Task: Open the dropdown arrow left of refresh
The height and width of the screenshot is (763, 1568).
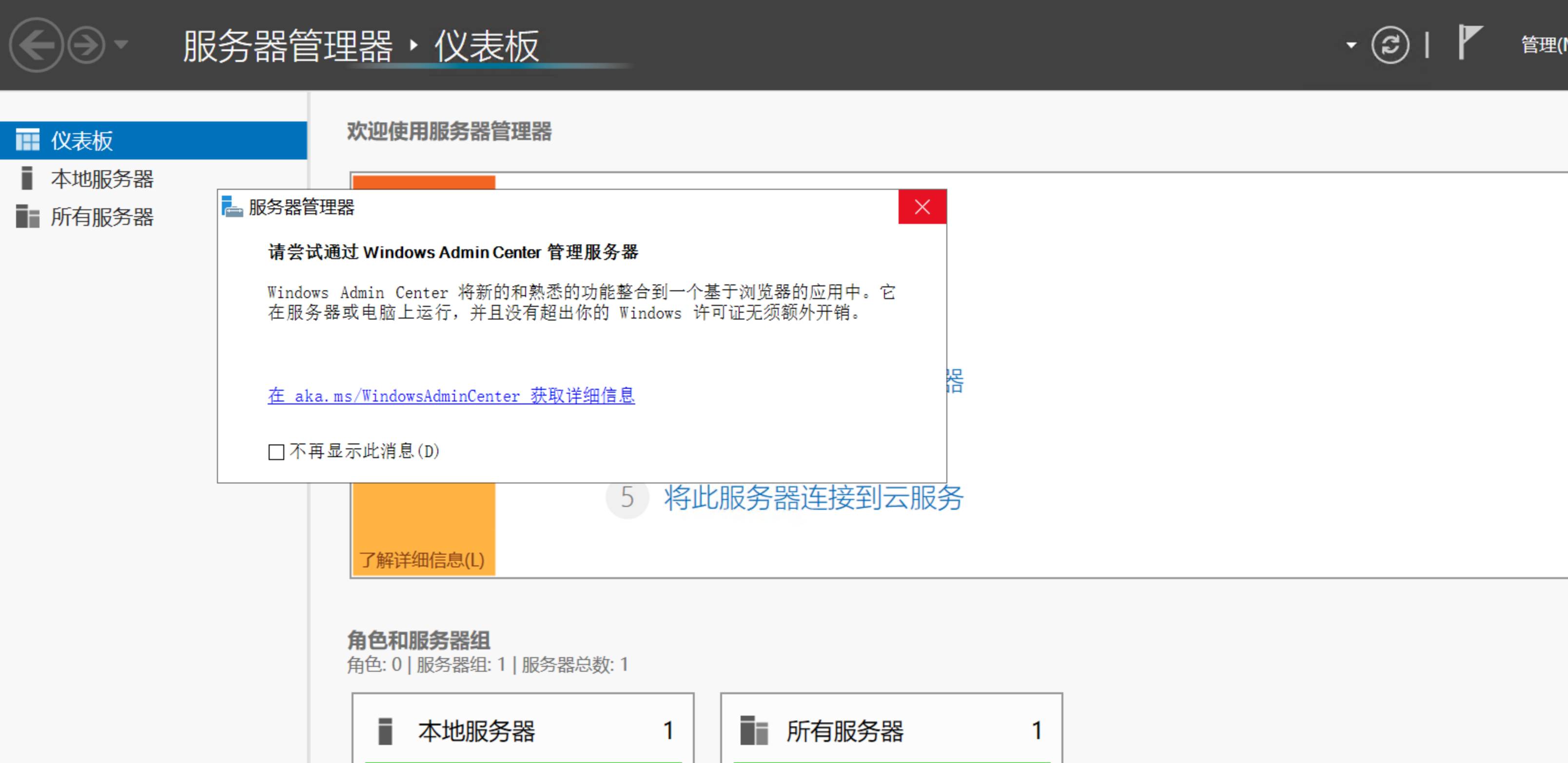Action: (1351, 45)
